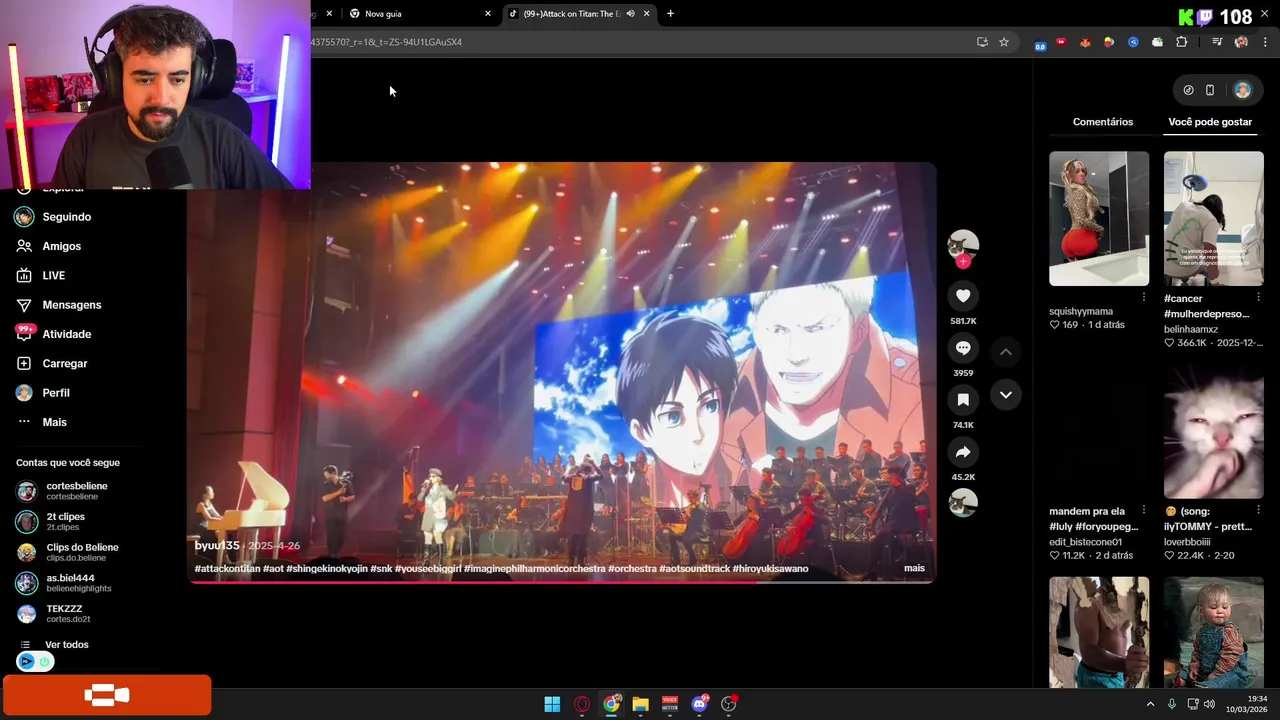
Task: Open the spinning music disc avatar
Action: click(963, 503)
